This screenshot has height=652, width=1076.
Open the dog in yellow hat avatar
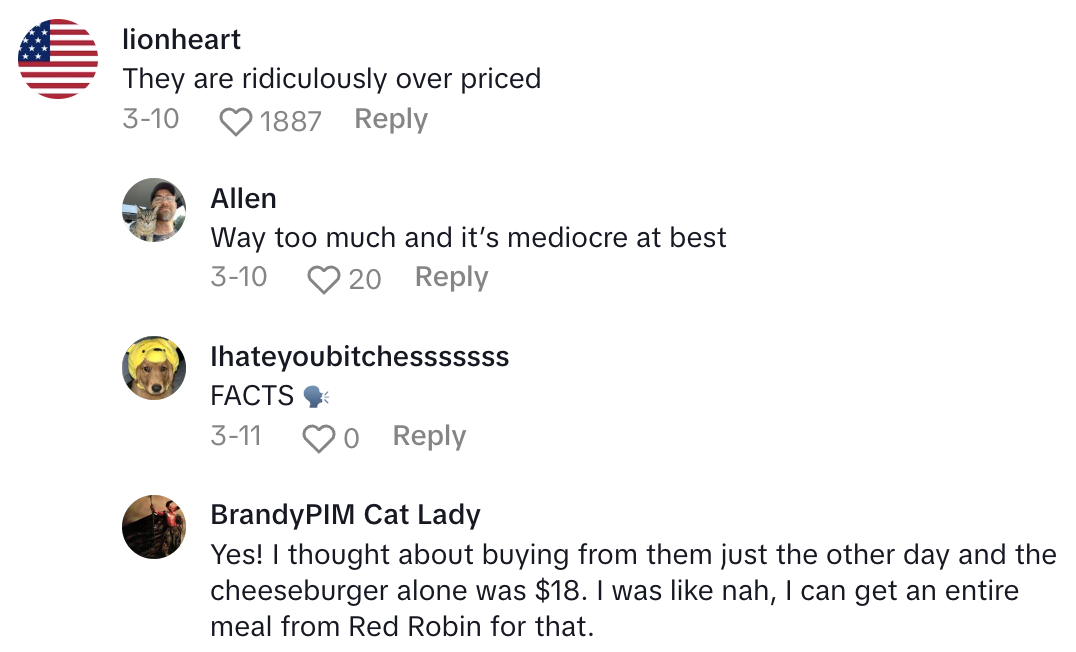154,368
